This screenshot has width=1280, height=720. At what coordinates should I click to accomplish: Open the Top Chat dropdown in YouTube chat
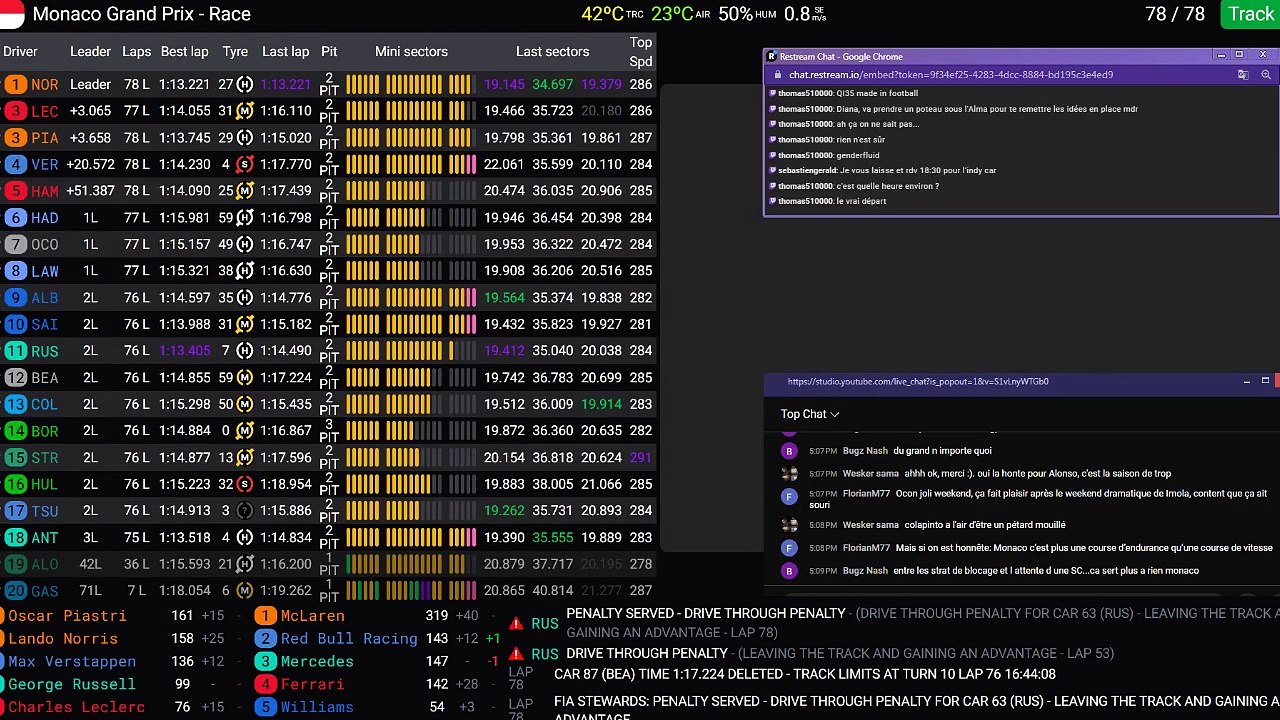[x=810, y=414]
